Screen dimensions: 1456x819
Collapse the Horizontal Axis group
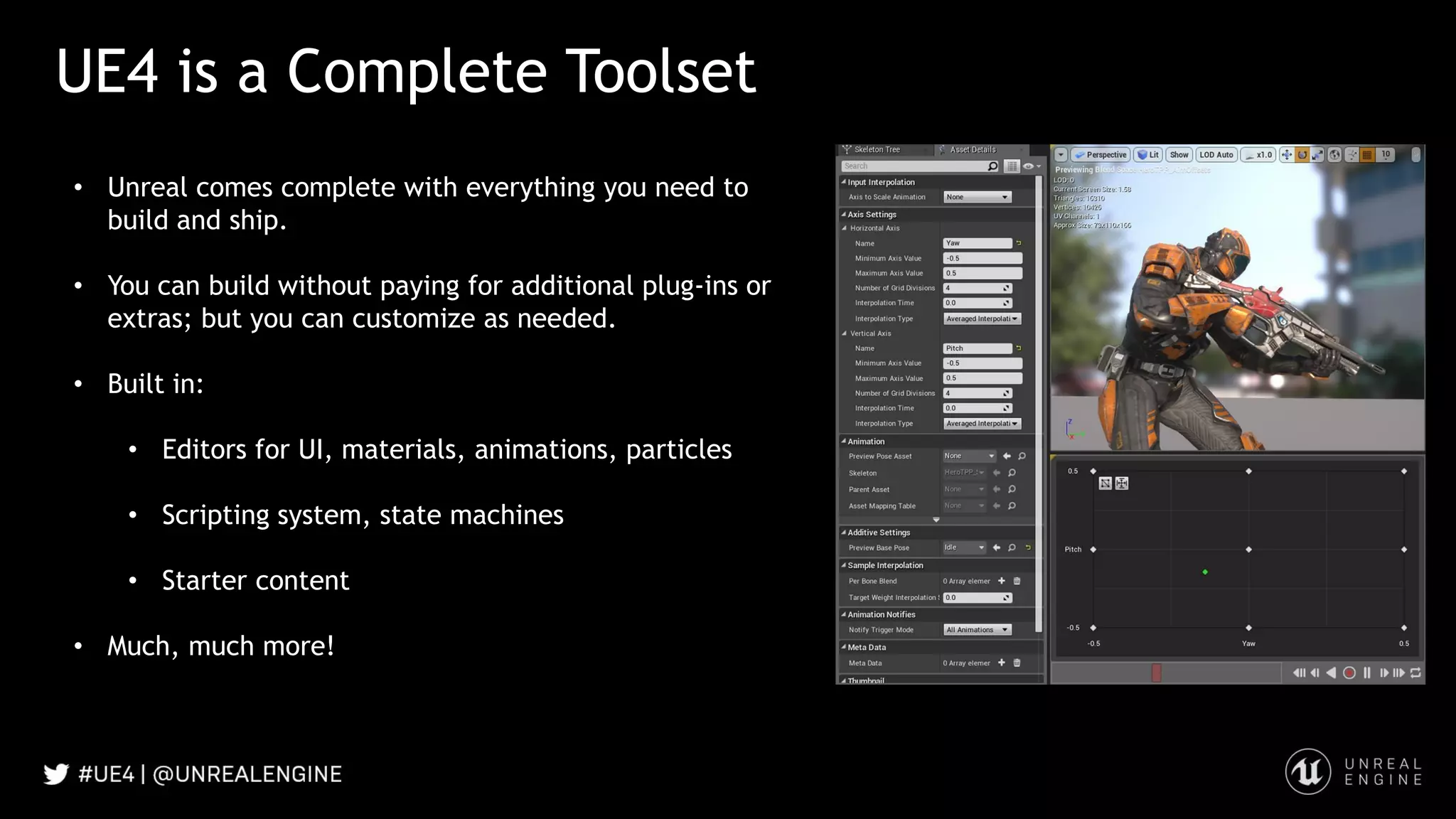coord(845,228)
